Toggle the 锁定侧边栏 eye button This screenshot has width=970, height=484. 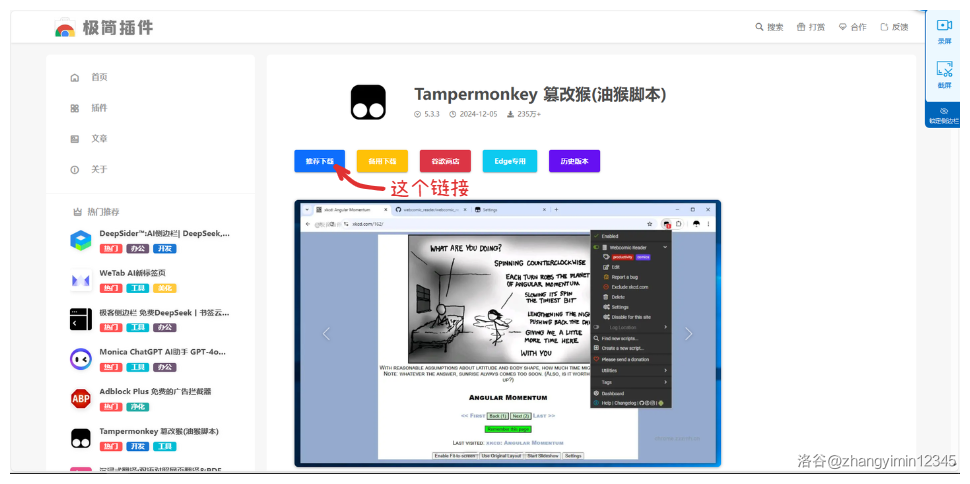944,115
